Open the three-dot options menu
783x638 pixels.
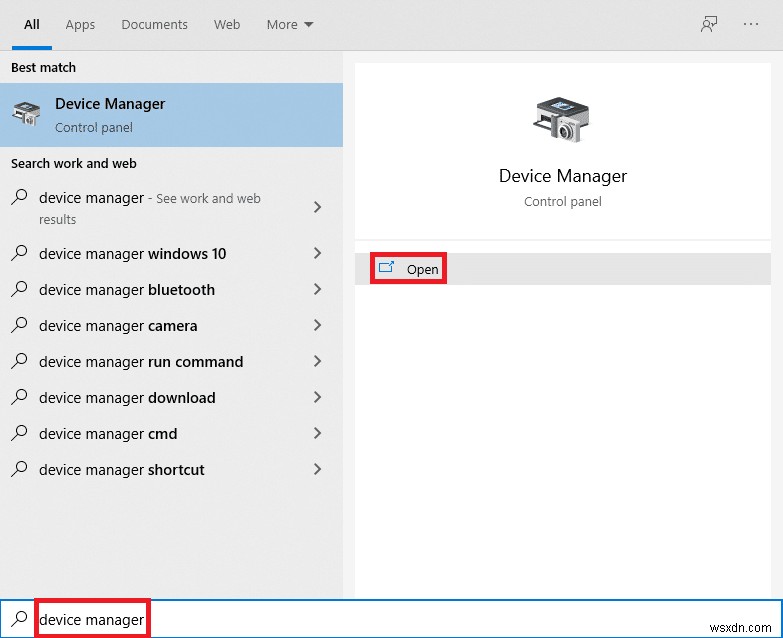[751, 25]
